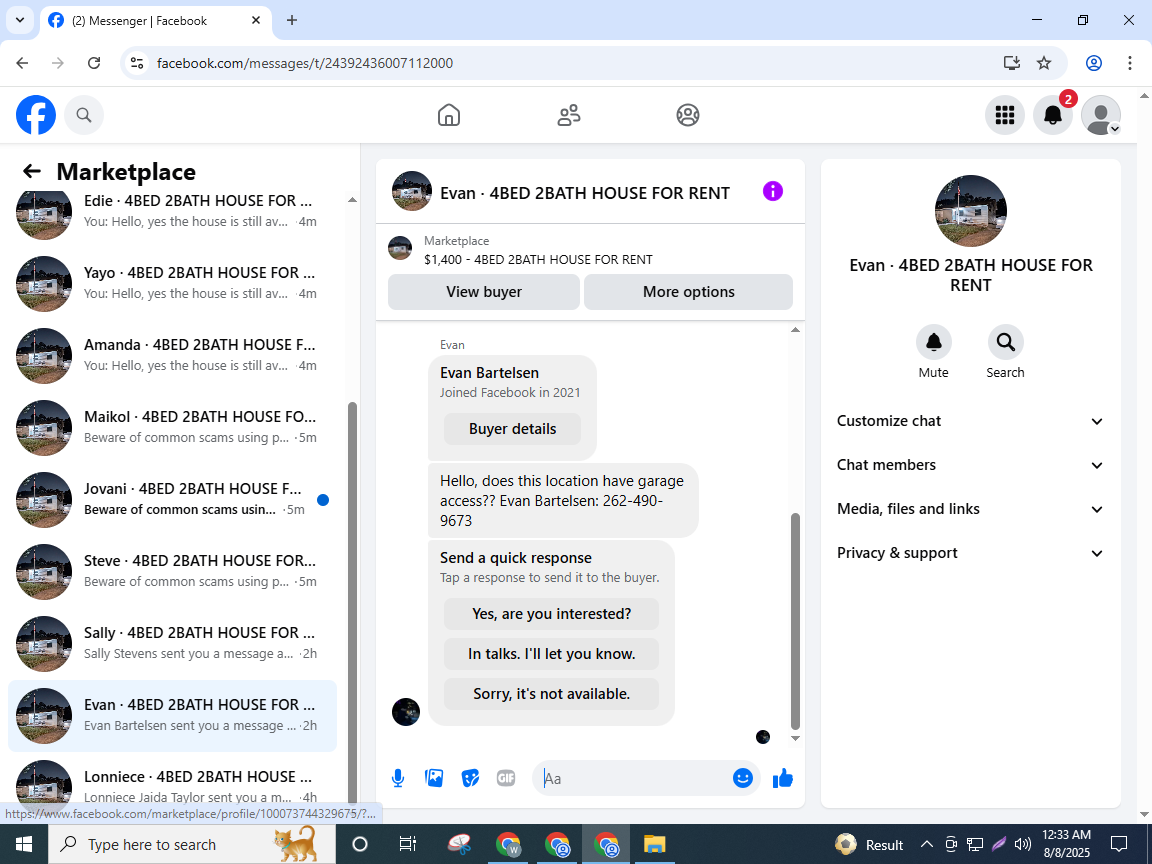
Task: Open the Groups icon in top navigation
Action: click(x=688, y=115)
